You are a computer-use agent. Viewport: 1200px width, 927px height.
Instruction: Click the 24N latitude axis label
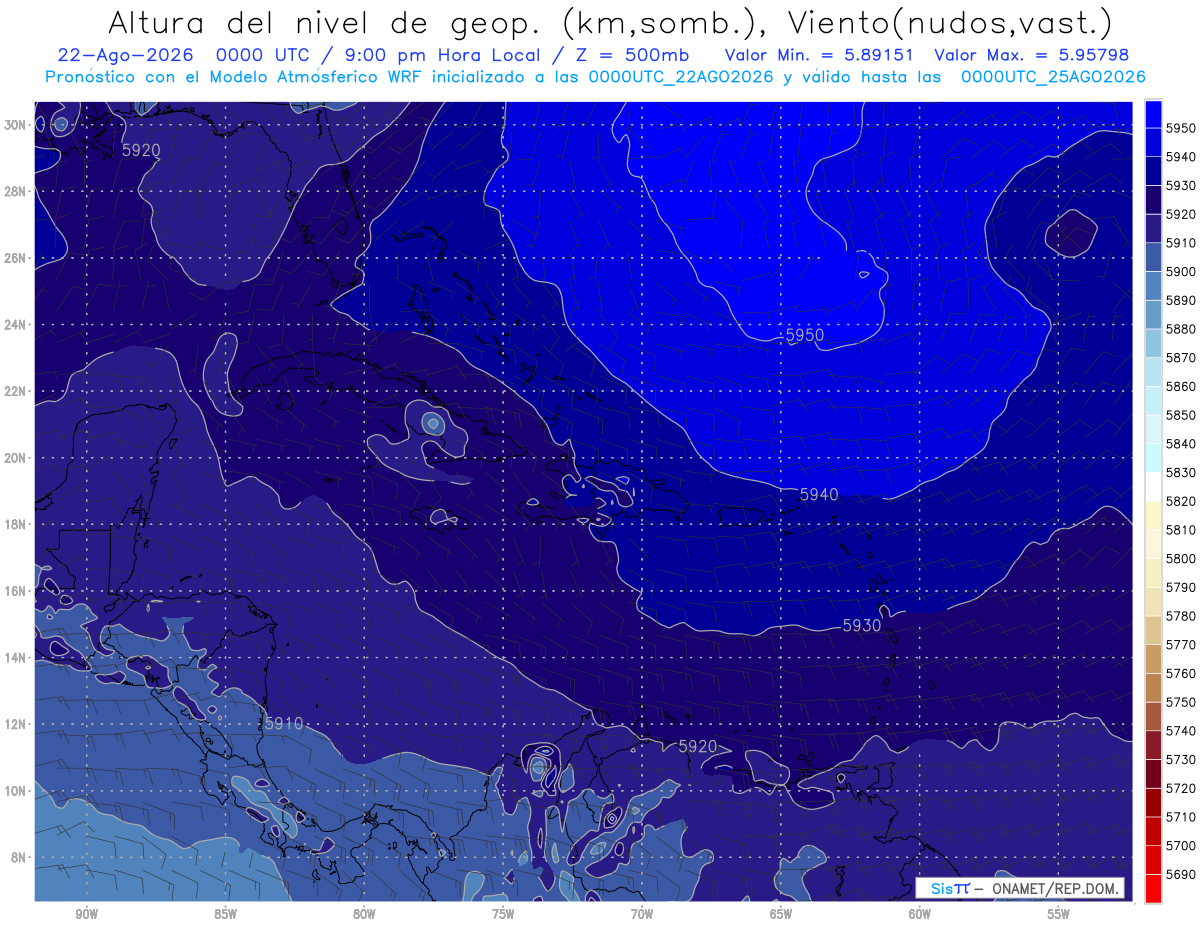(15, 325)
